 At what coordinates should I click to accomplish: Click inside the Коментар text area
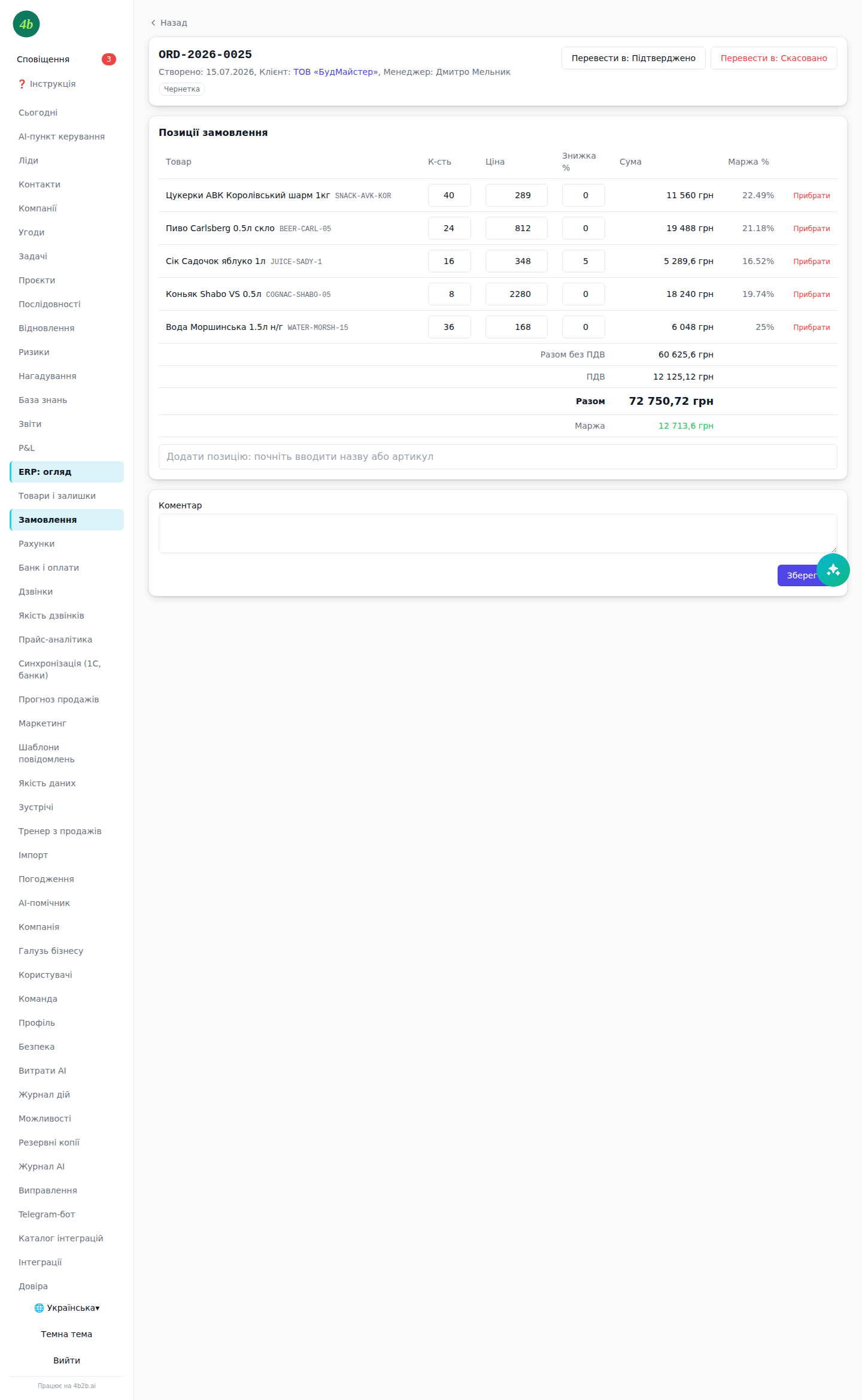click(497, 534)
